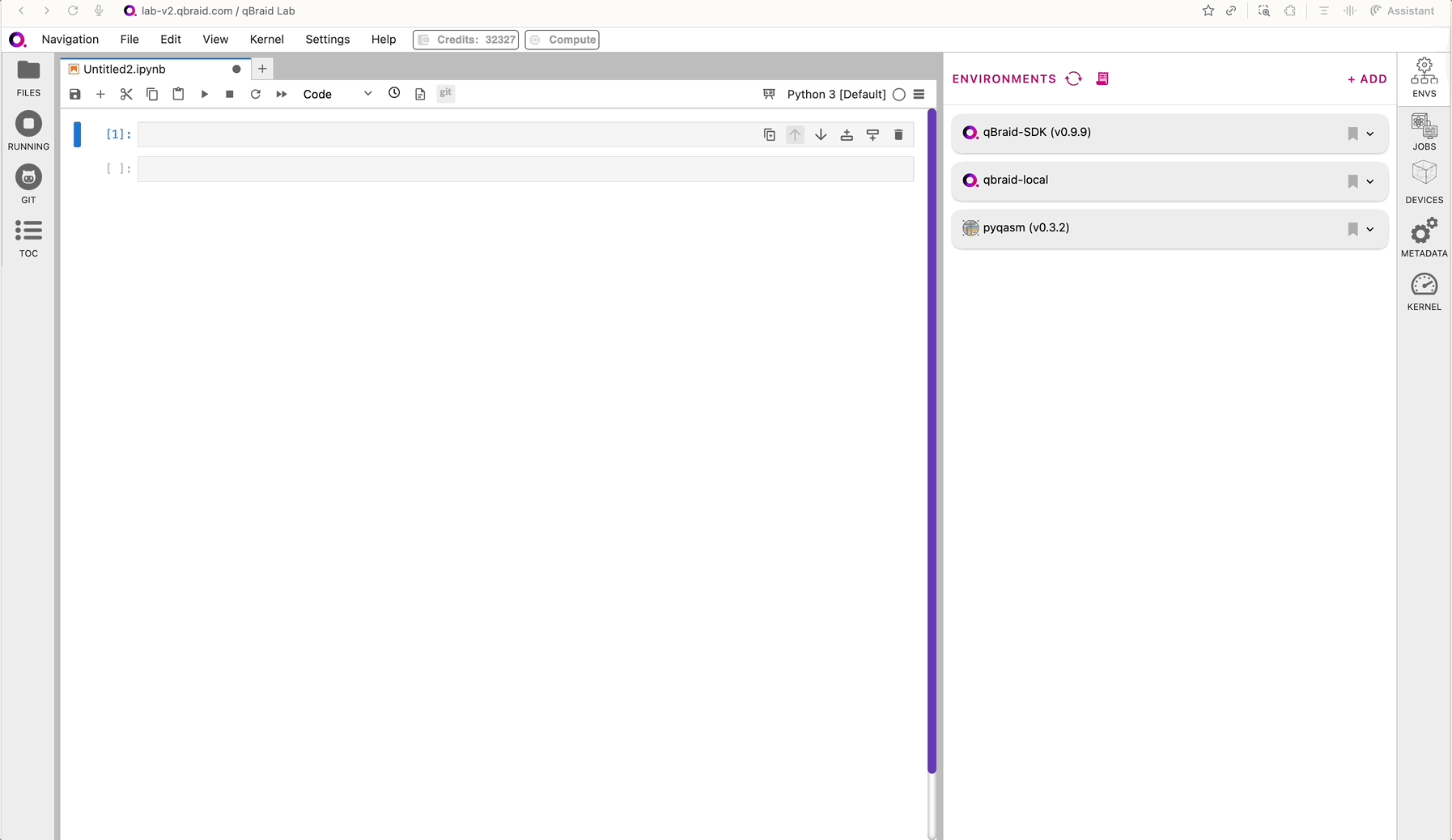
Task: Select the Untitled2.ipynb tab
Action: 155,69
